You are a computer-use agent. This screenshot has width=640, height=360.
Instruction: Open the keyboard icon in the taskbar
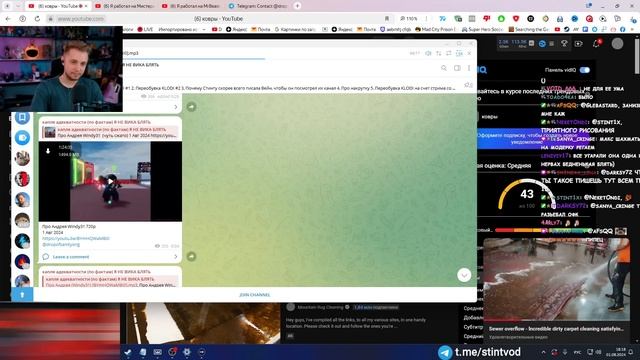coord(158,352)
